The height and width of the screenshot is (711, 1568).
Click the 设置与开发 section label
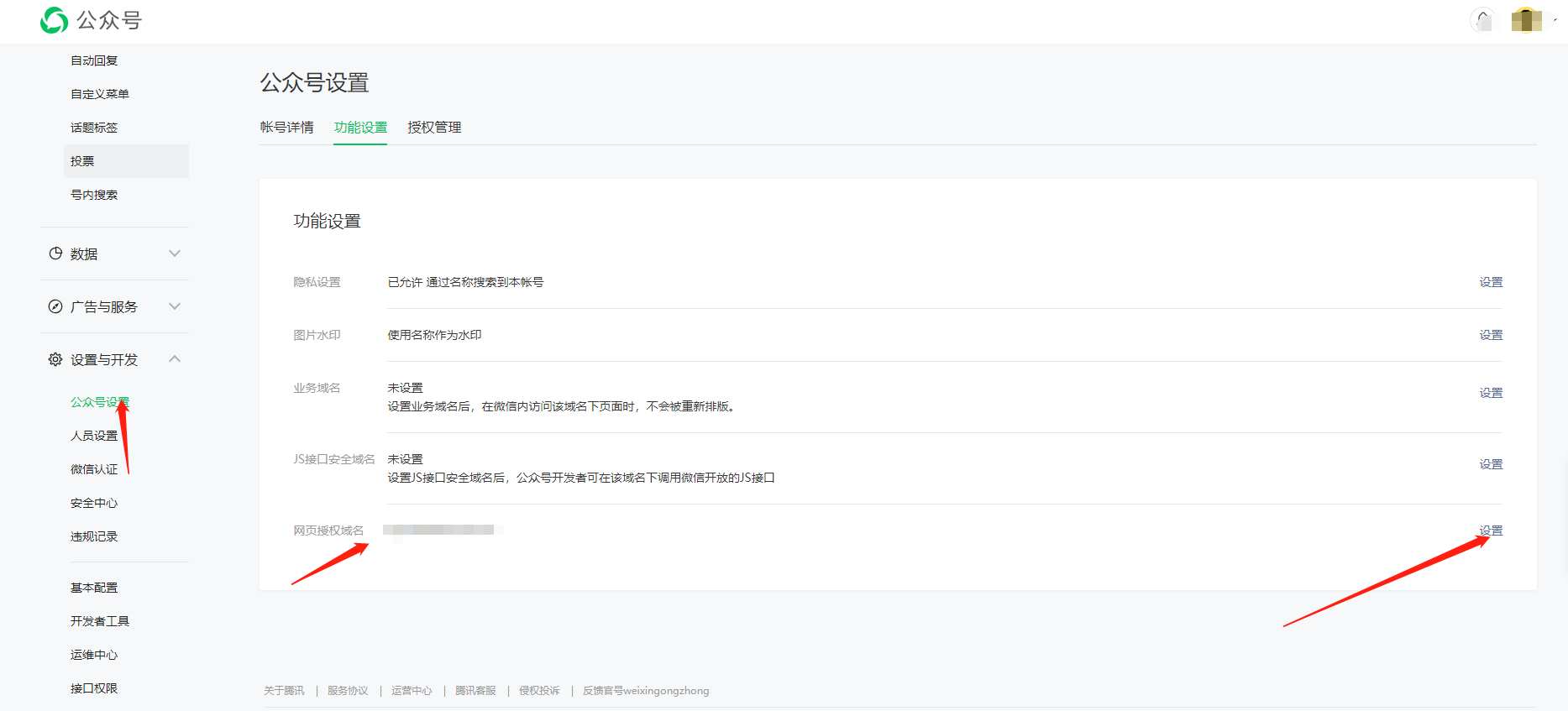click(x=104, y=359)
